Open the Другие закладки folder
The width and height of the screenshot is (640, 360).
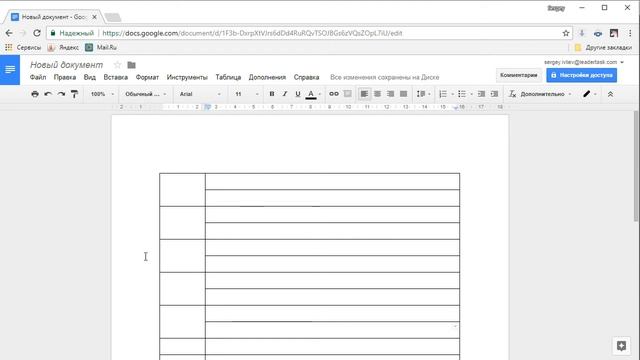pos(603,47)
